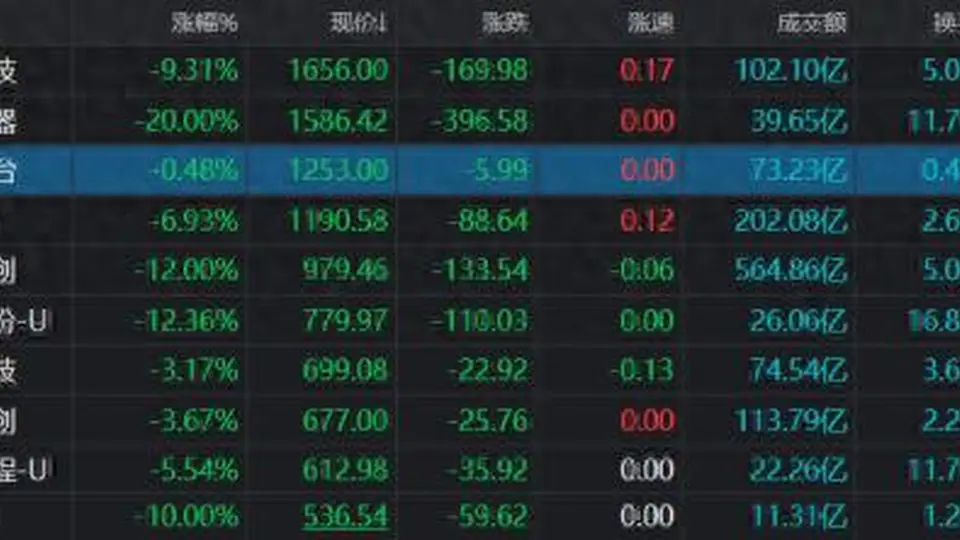Select the row priced 1656.00
Screen dimensions: 960x540
[480, 70]
